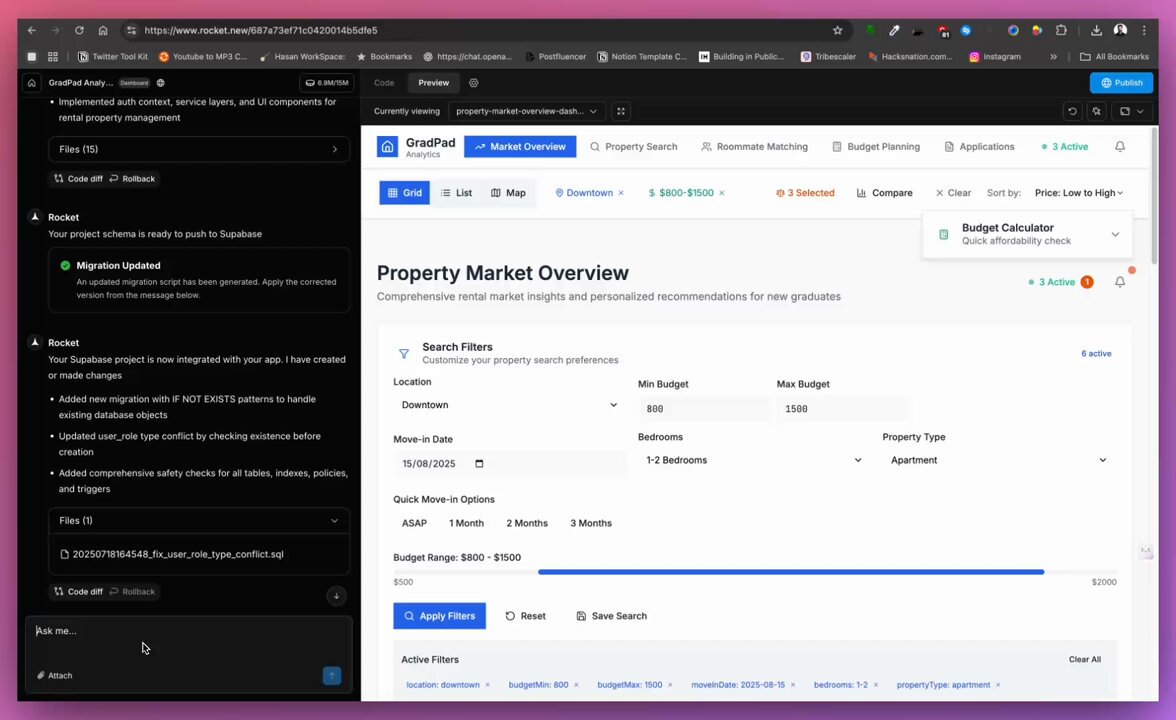The image size is (1176, 720).
Task: Switch to Grid view
Action: pyautogui.click(x=404, y=193)
